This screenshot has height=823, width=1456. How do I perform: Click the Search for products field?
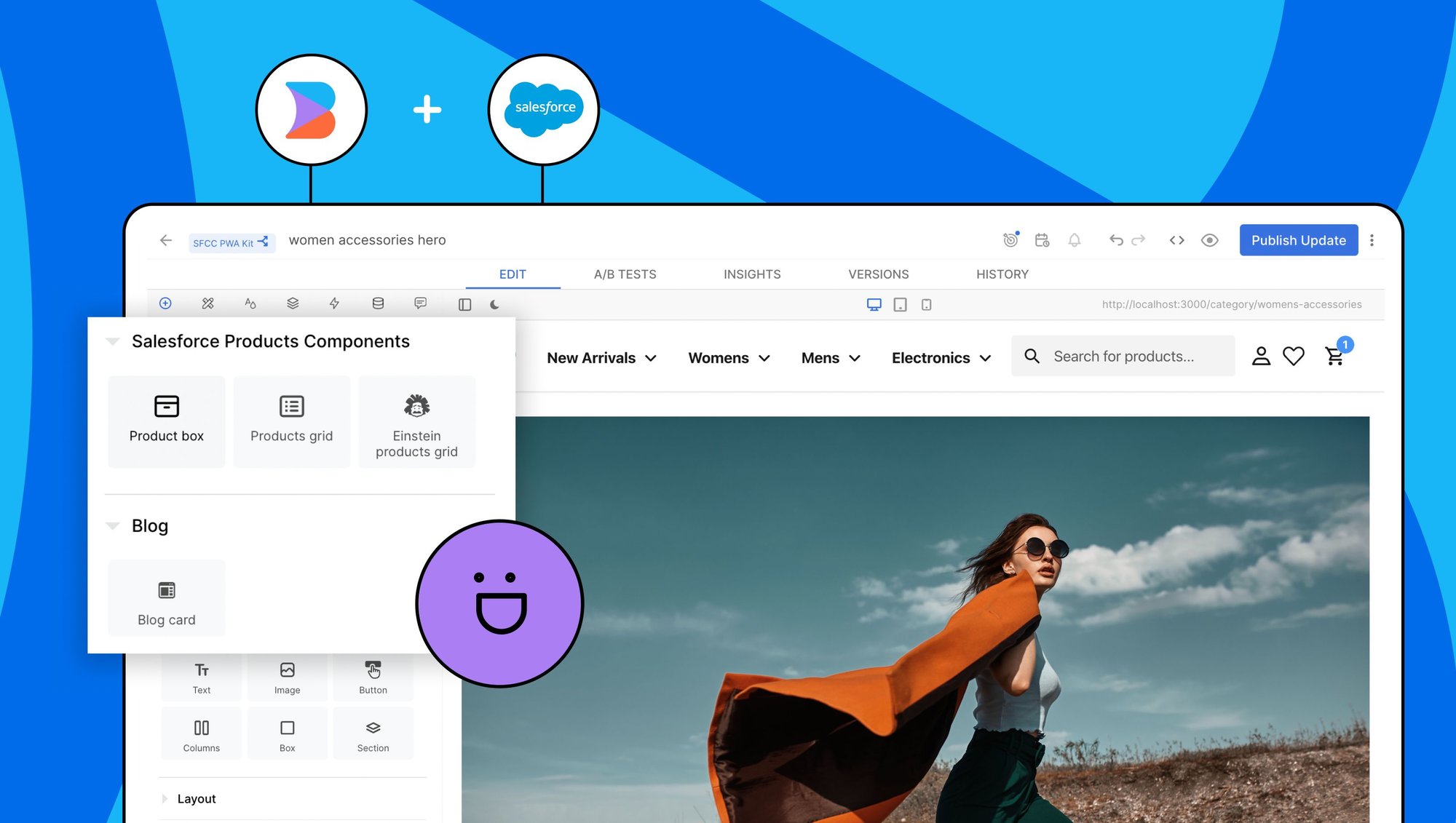coord(1123,356)
